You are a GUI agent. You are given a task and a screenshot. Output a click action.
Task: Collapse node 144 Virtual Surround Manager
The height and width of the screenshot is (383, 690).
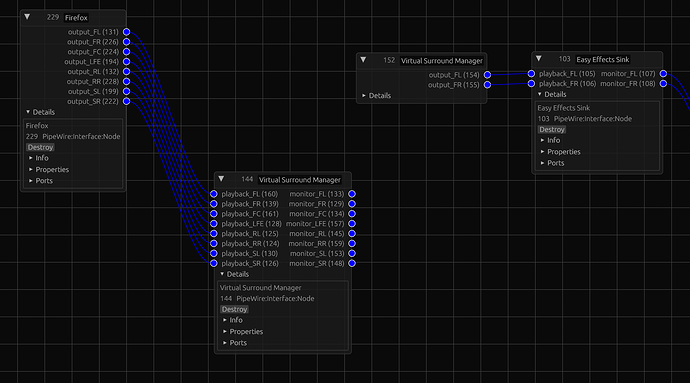pyautogui.click(x=221, y=179)
